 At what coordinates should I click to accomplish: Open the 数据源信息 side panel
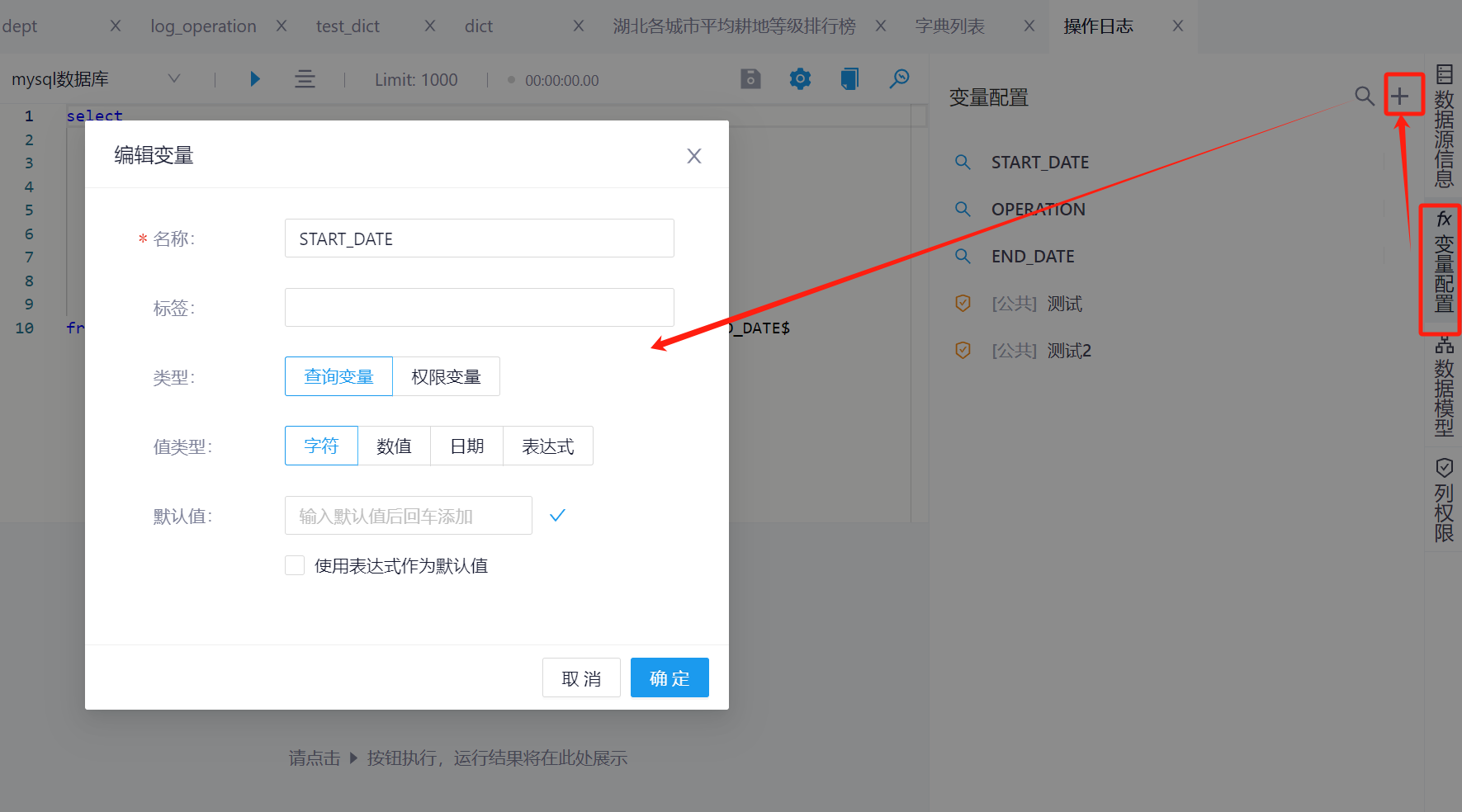tap(1444, 126)
